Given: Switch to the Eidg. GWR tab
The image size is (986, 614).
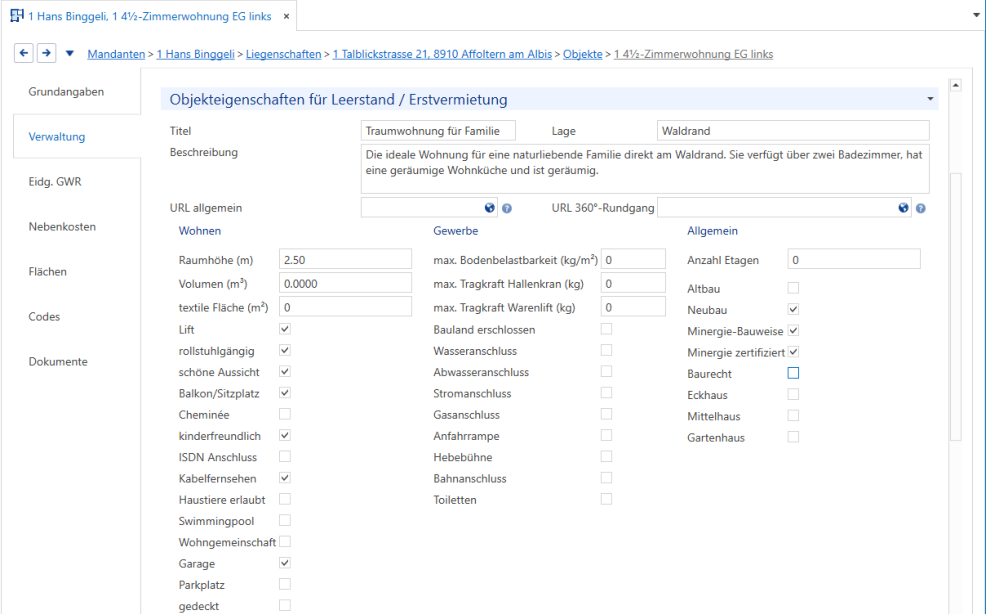Looking at the screenshot, I should (x=55, y=182).
